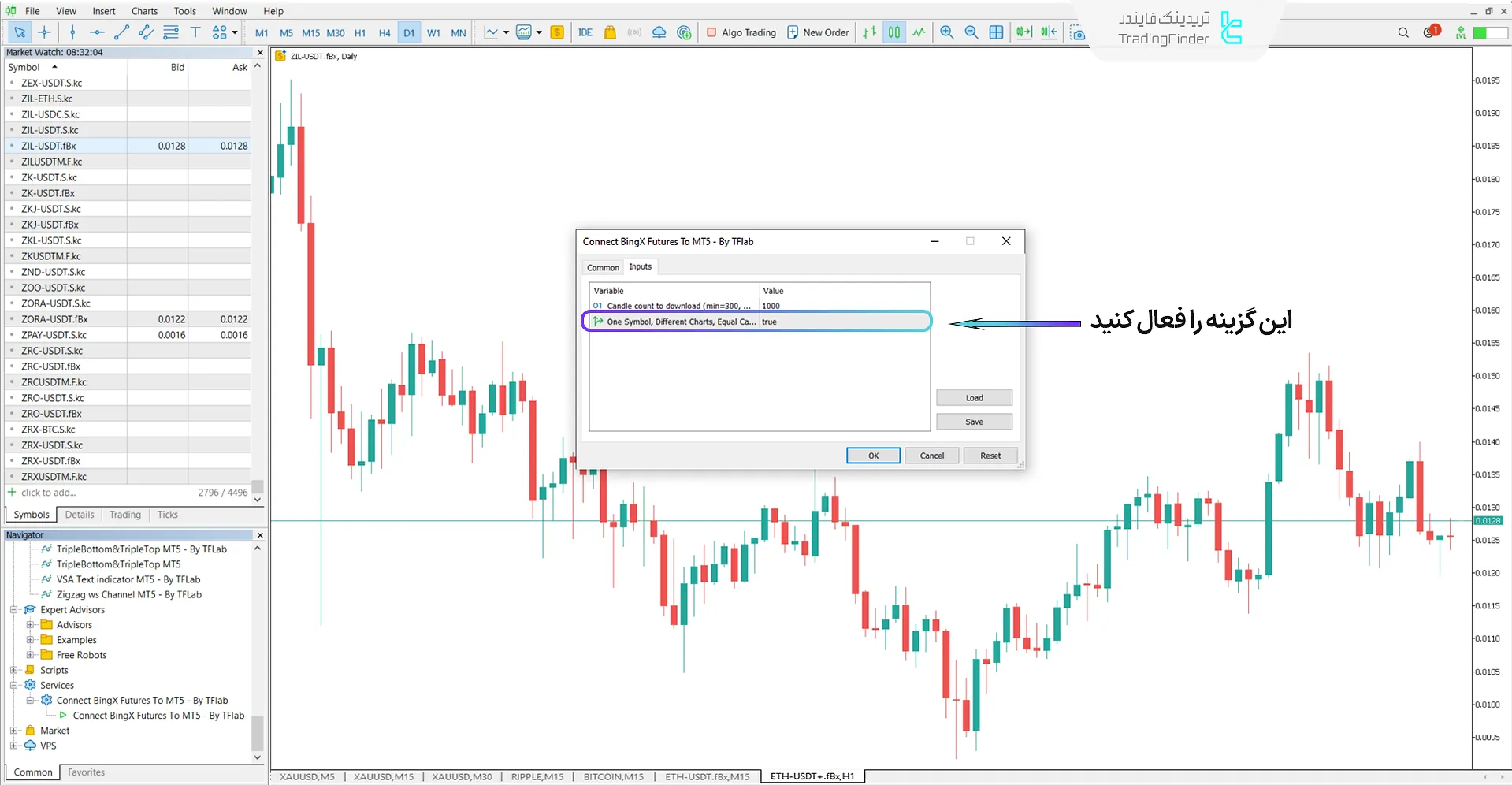This screenshot has width=1512, height=785.
Task: Close the Market Watch panel
Action: [260, 52]
